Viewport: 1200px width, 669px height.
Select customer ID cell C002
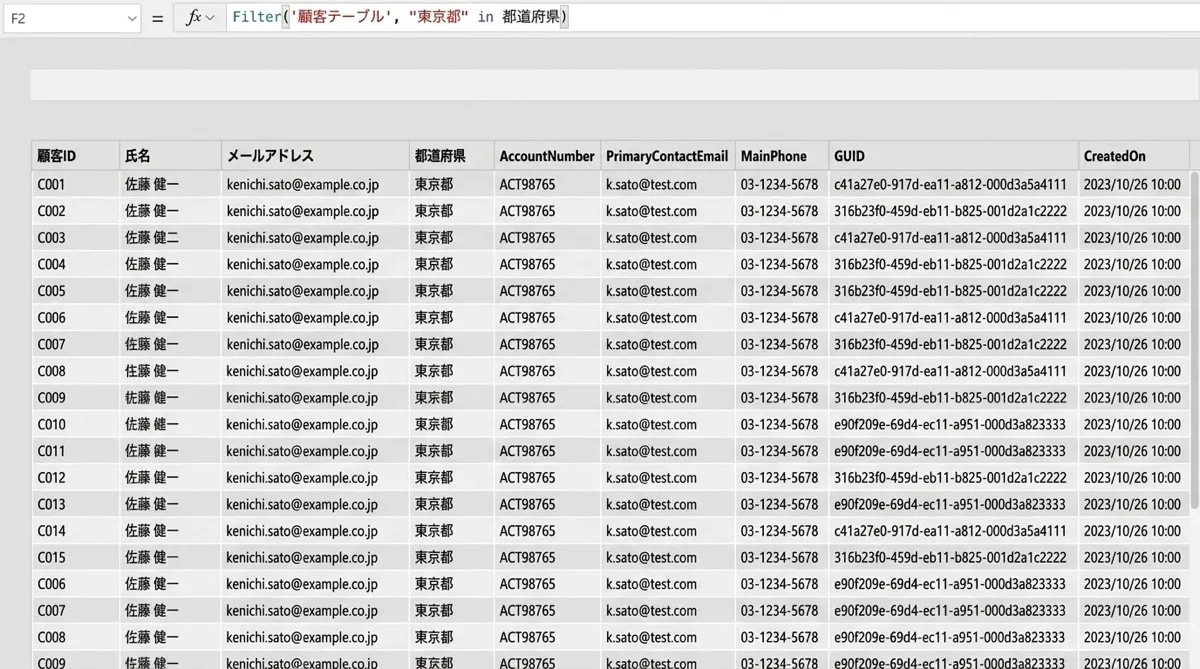coord(75,211)
